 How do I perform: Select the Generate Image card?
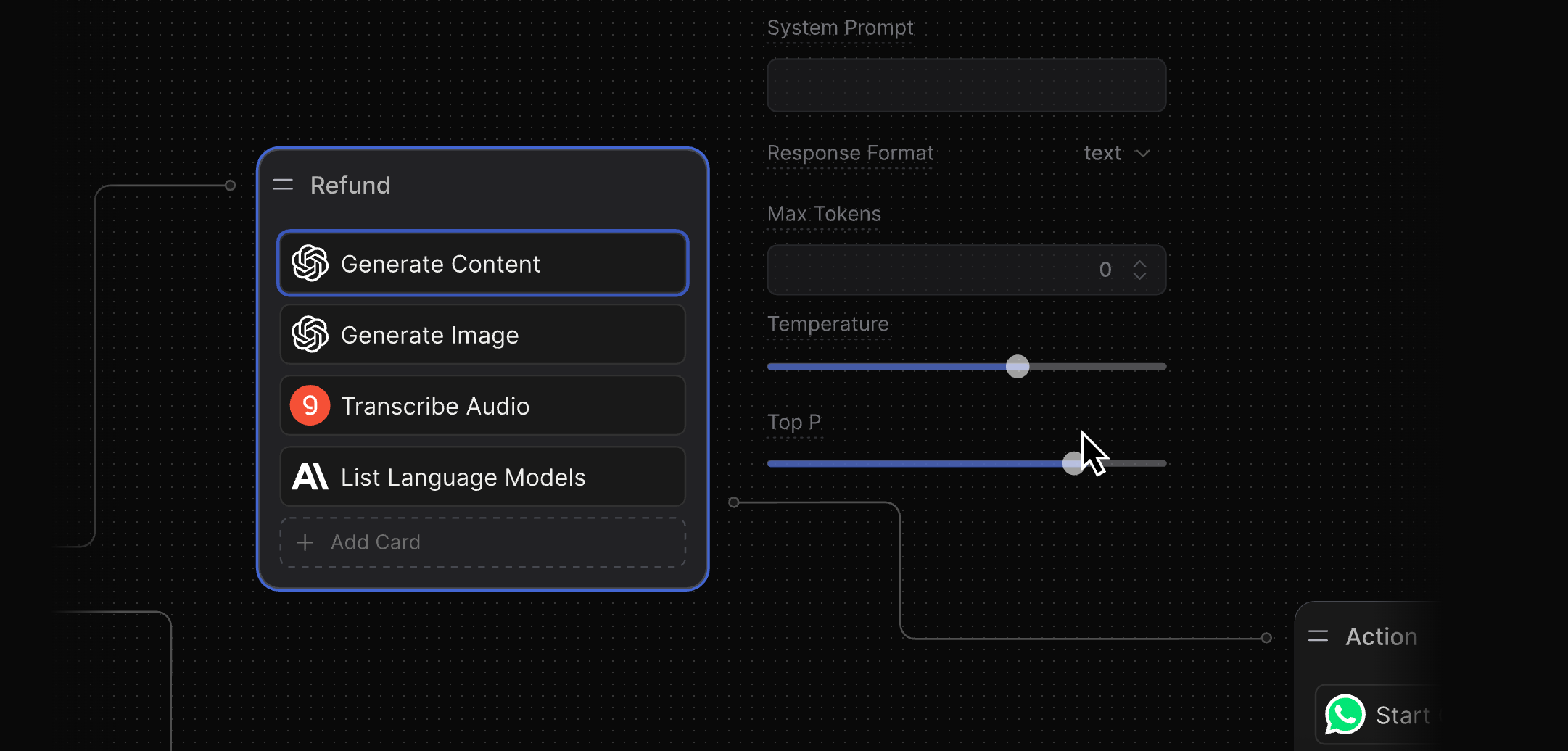pyautogui.click(x=482, y=334)
